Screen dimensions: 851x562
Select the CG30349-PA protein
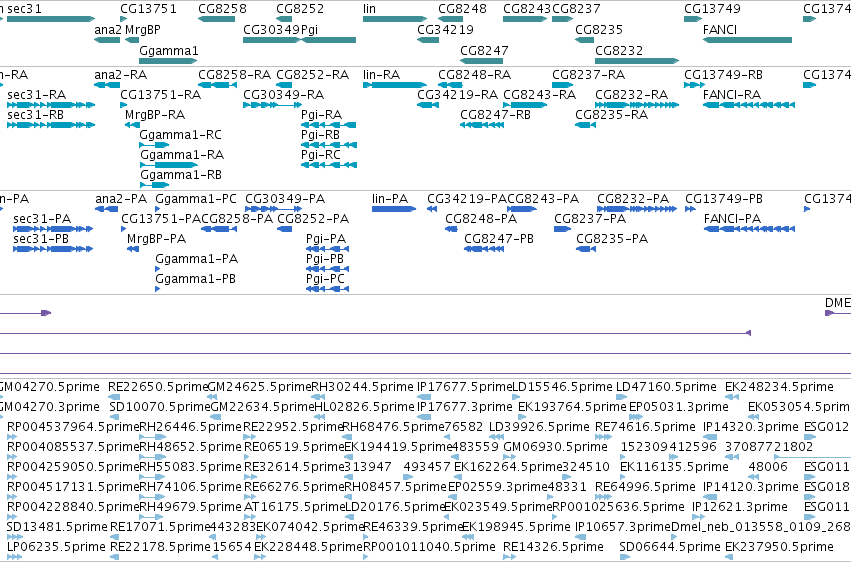click(274, 209)
